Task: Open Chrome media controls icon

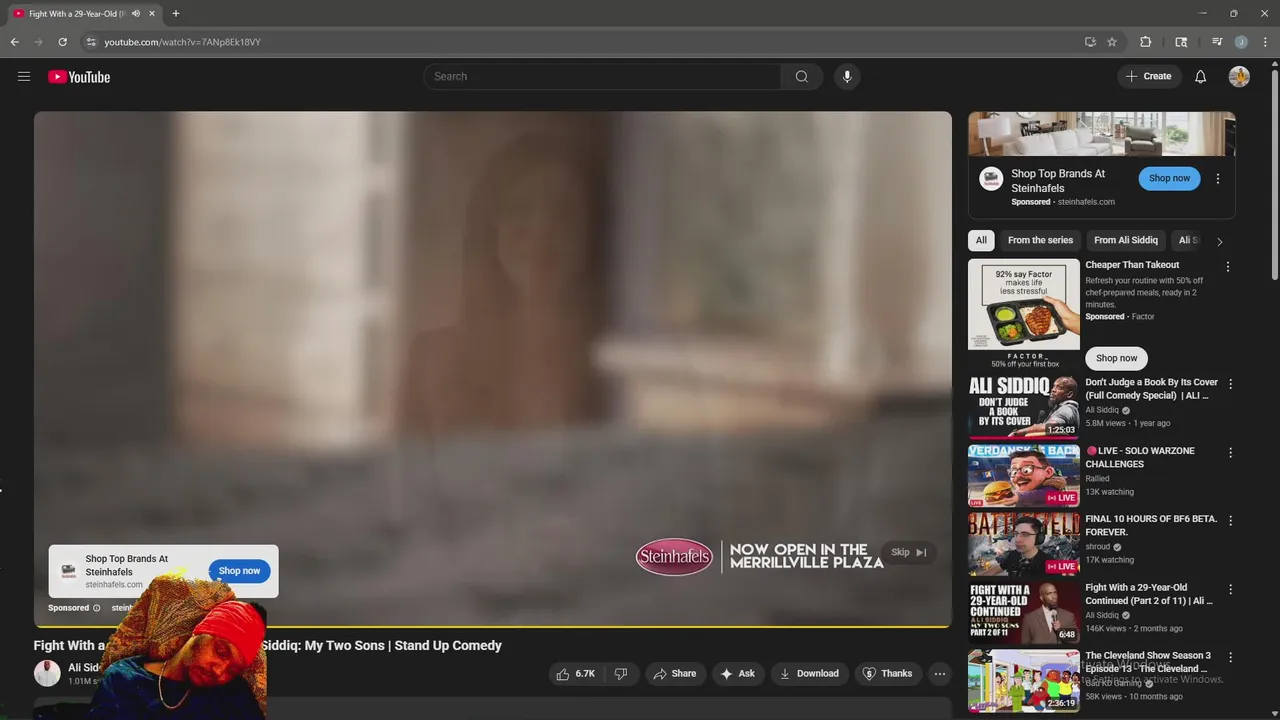Action: point(1217,42)
